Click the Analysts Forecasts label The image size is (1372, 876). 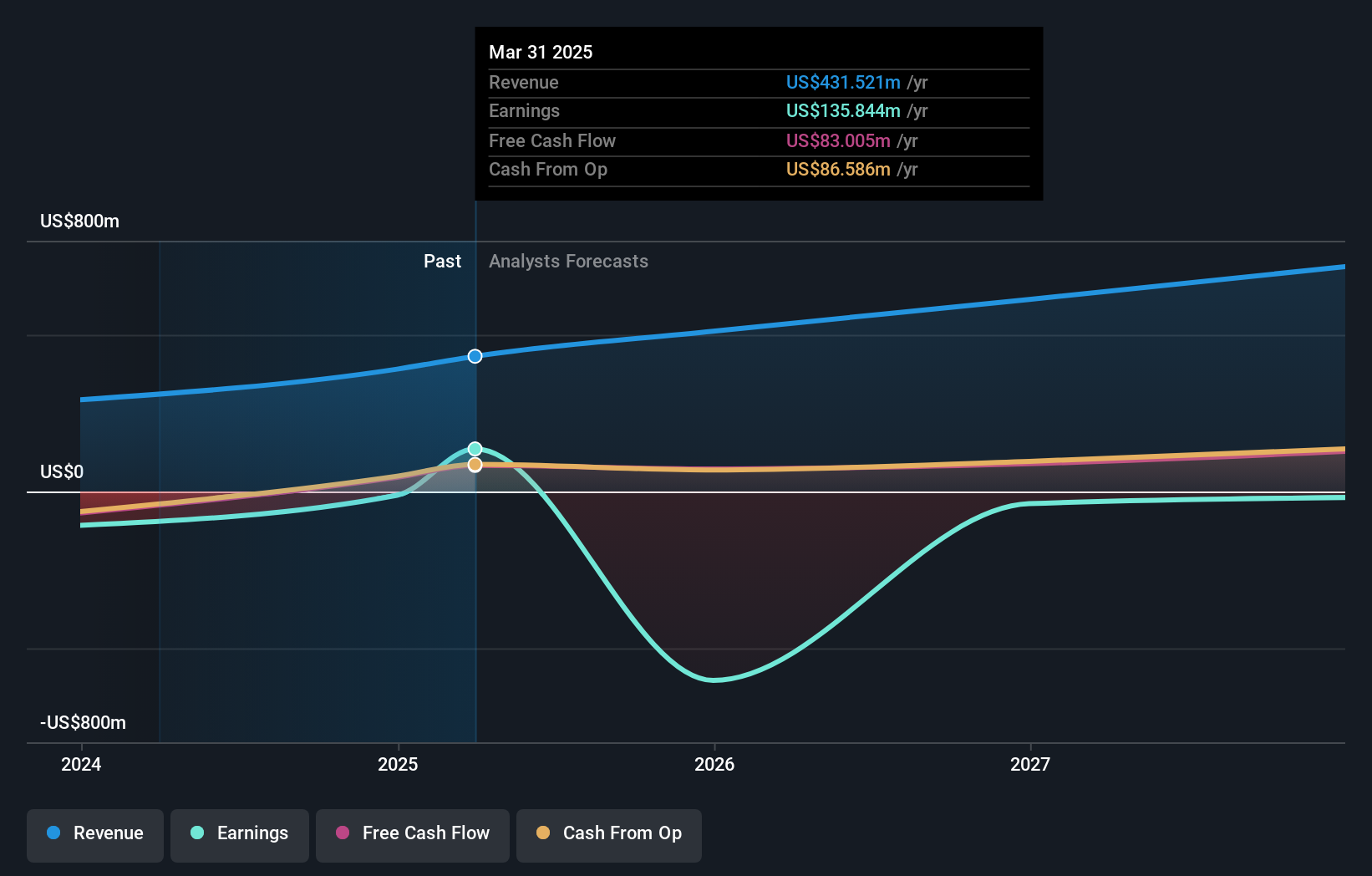point(568,261)
